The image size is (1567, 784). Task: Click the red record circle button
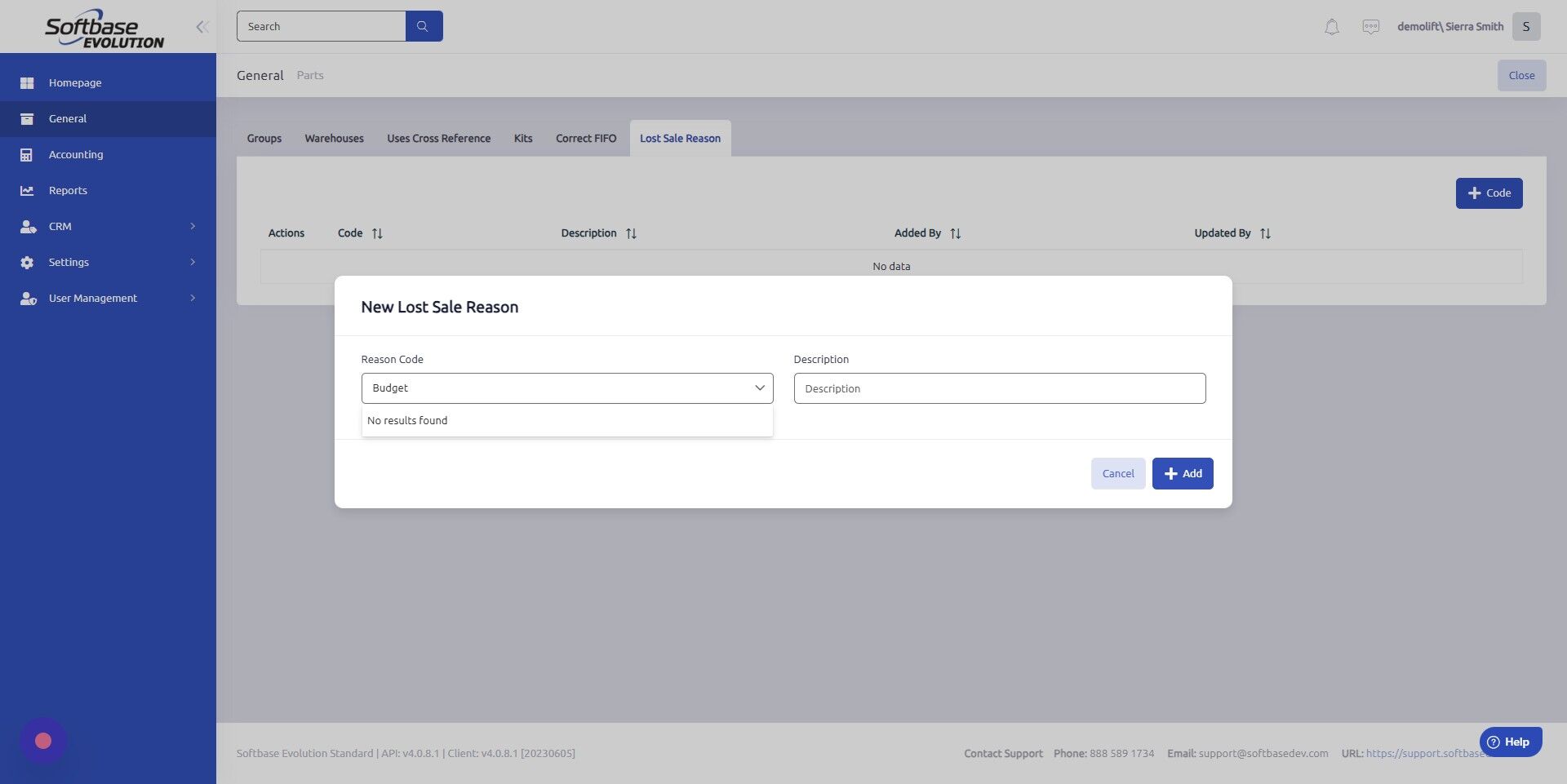coord(43,741)
